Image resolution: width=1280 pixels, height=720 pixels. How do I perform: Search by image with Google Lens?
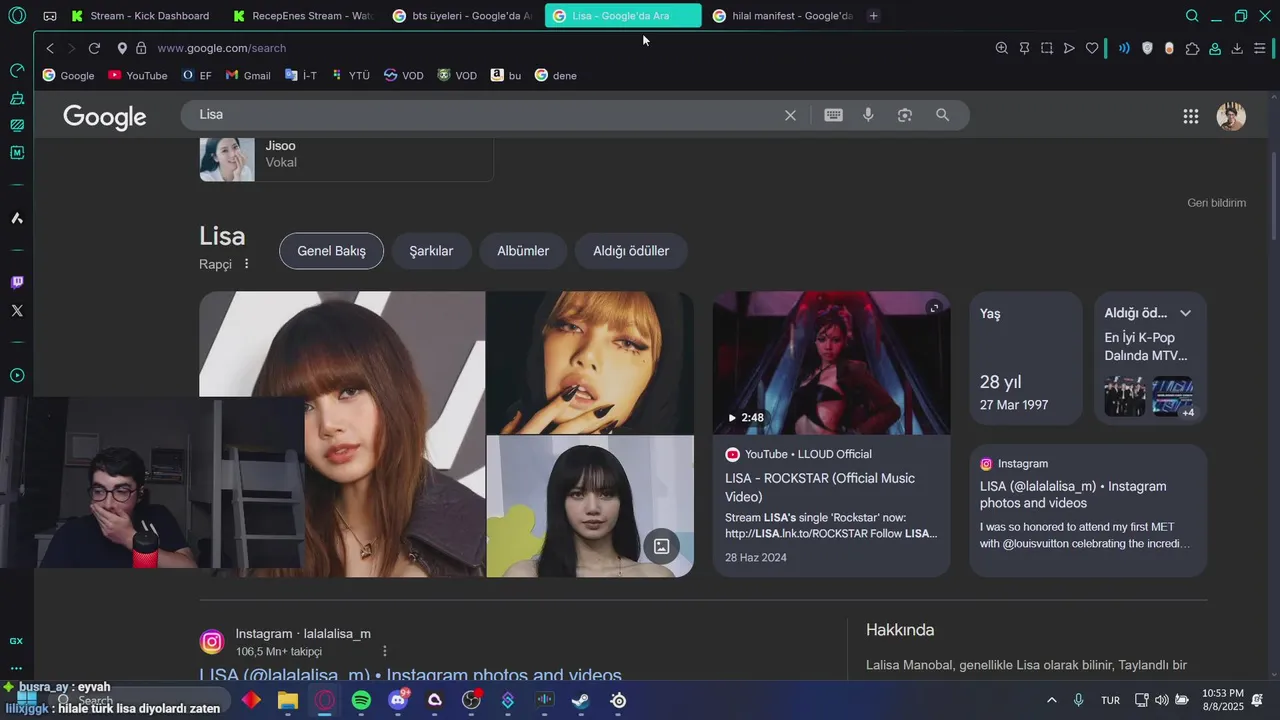click(905, 115)
